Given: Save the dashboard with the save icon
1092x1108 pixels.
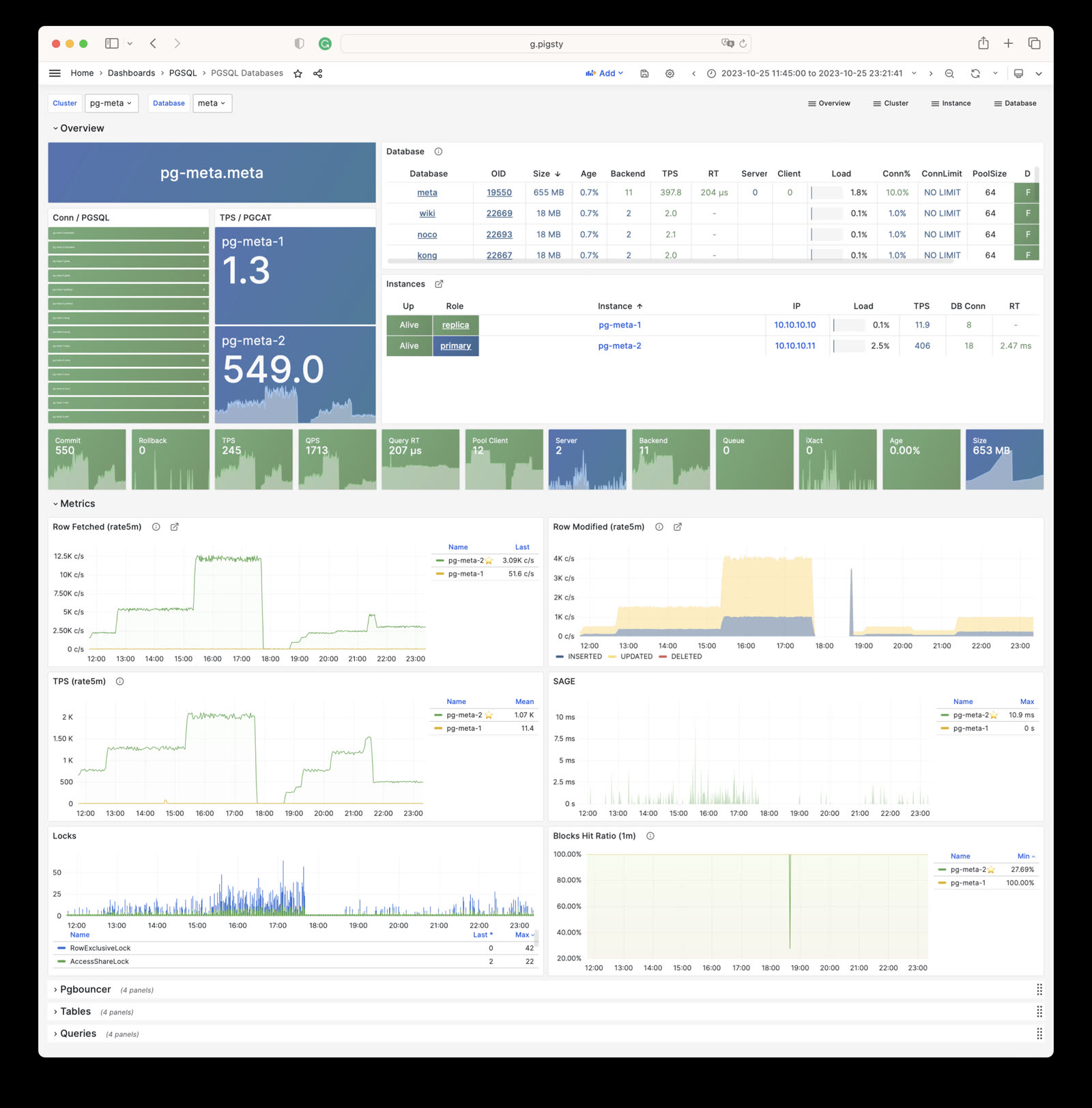Looking at the screenshot, I should tap(644, 73).
